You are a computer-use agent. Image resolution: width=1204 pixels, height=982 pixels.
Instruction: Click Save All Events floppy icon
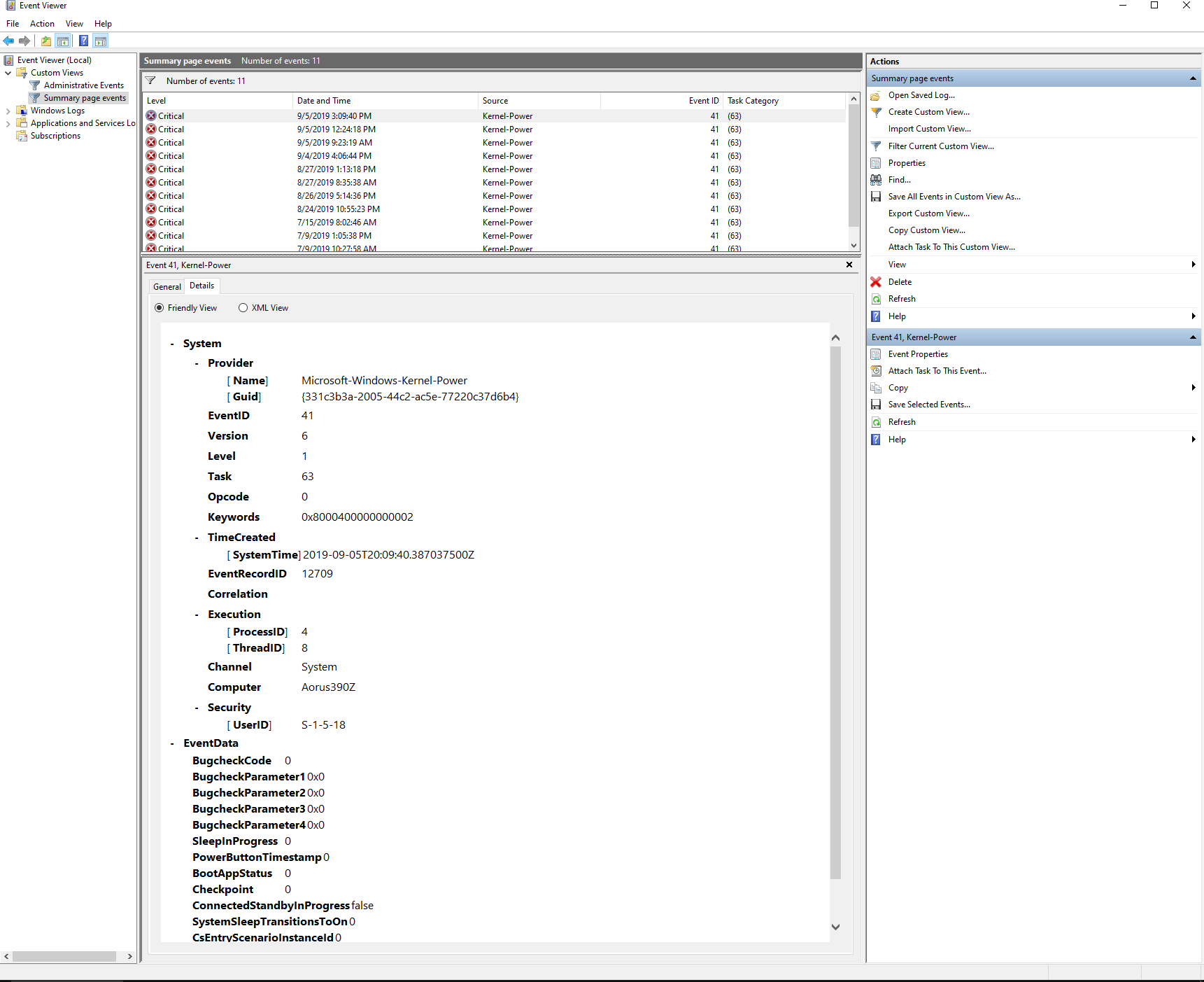pos(876,197)
